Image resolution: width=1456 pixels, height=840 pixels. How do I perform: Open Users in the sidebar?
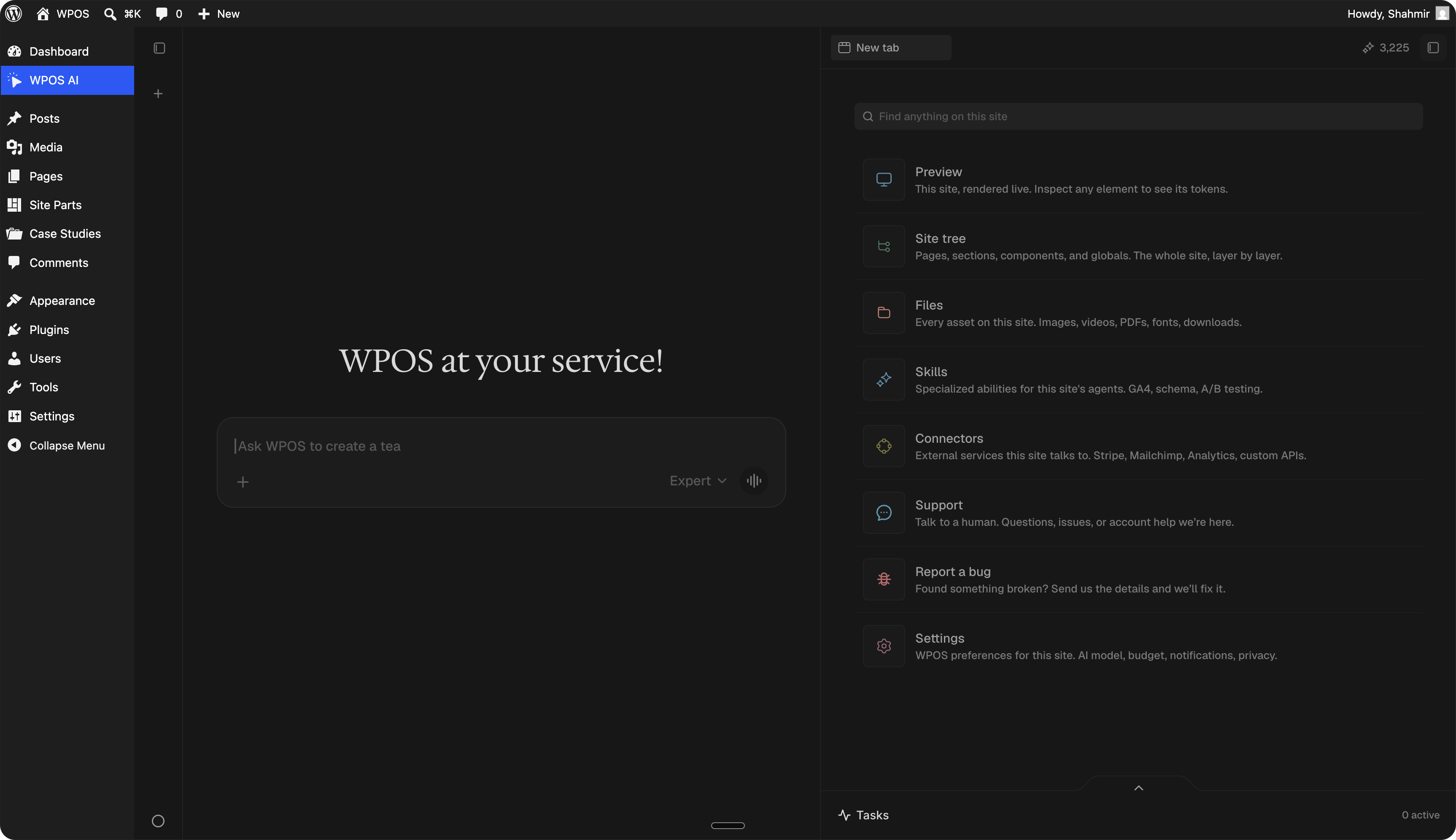[x=67, y=358]
